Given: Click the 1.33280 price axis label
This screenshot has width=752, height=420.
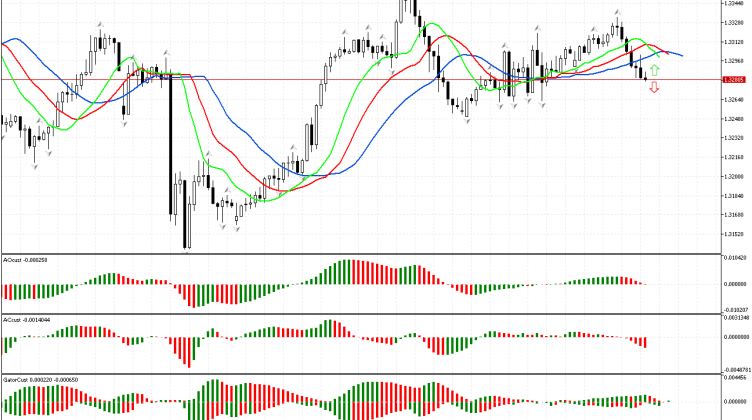Looking at the screenshot, I should [x=735, y=22].
